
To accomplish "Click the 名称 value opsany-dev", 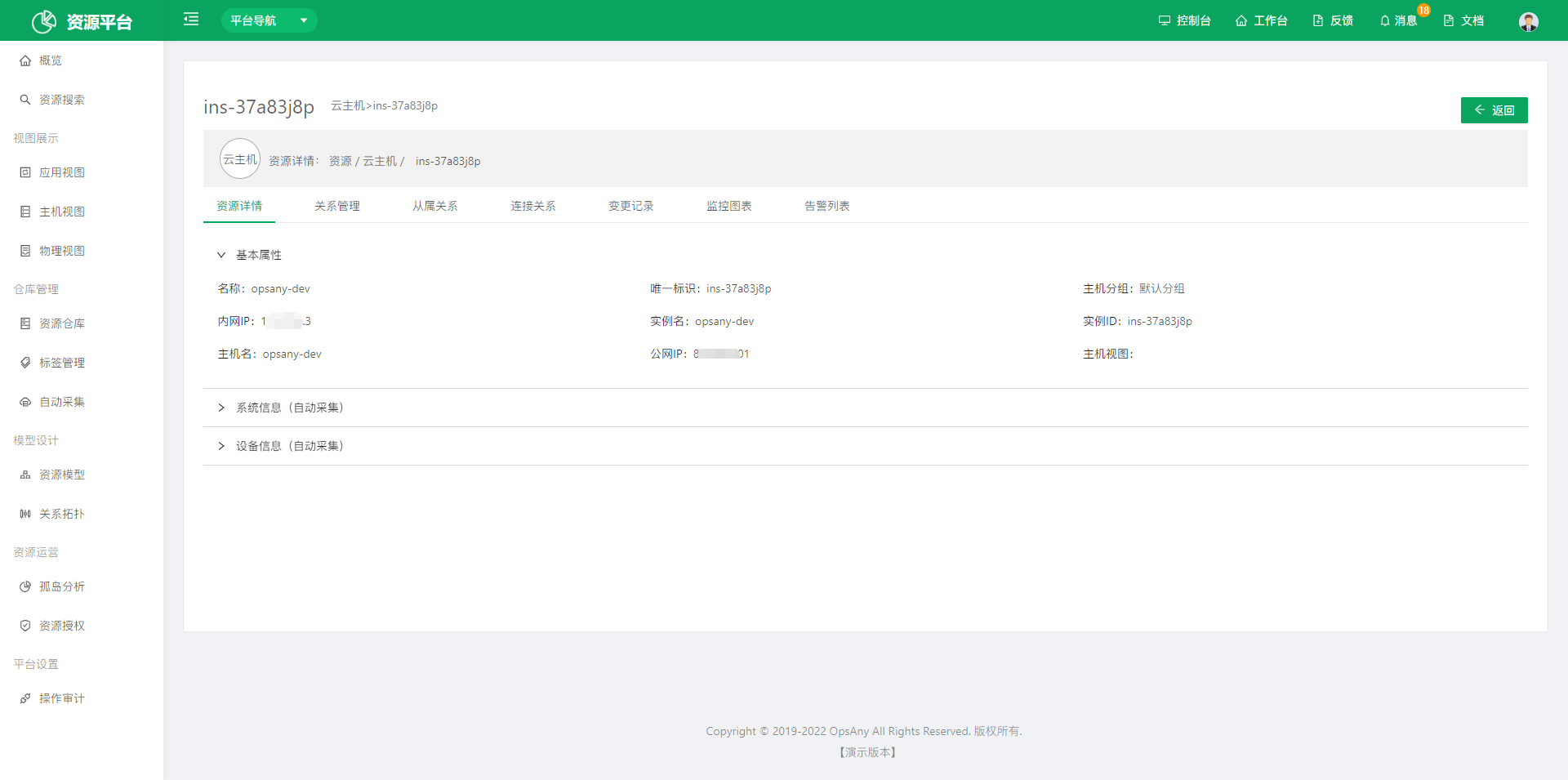I will pos(281,288).
